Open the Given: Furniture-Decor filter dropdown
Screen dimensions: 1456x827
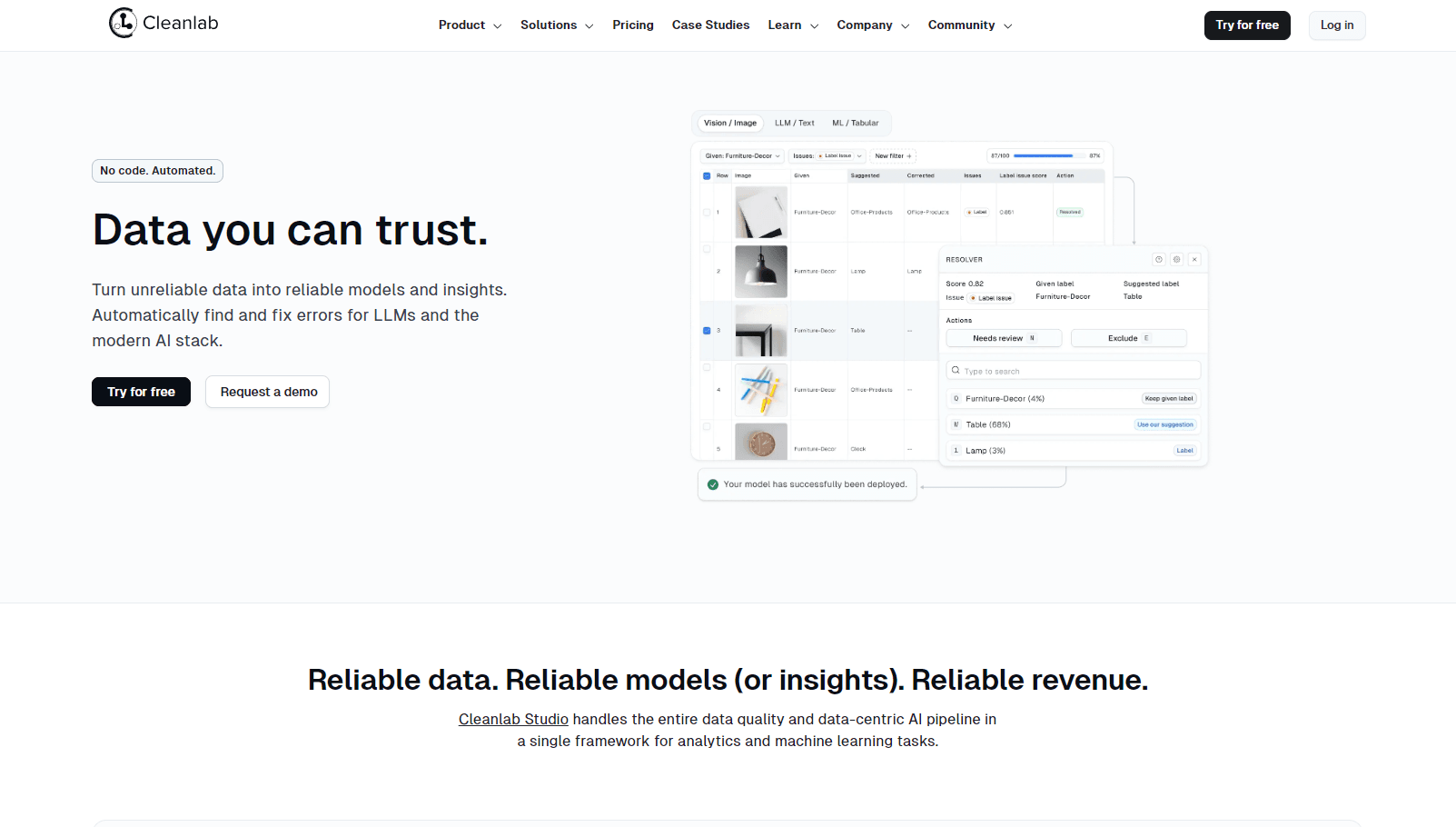742,156
